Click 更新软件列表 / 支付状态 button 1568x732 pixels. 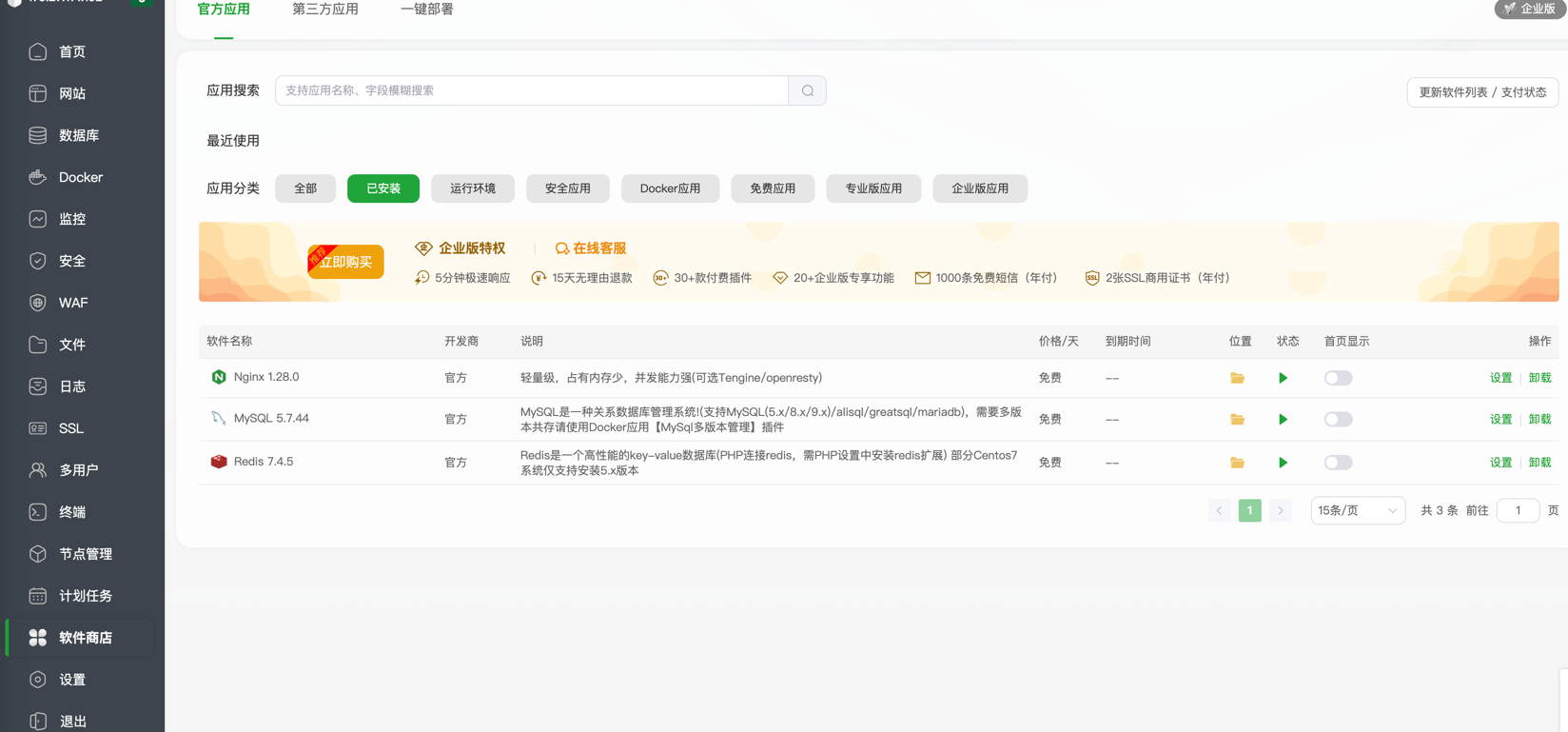[x=1482, y=92]
